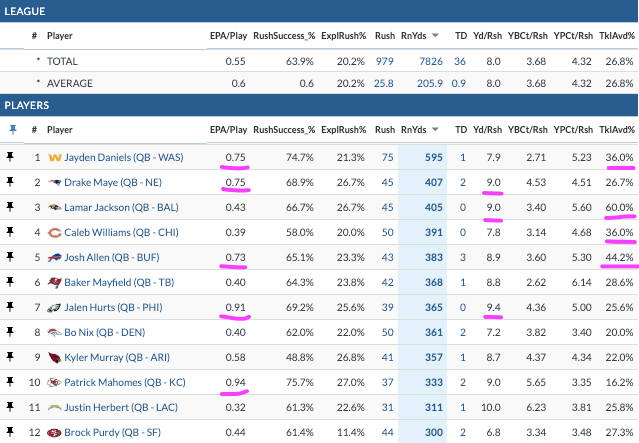
Task: Click the Broncos logo beside Bo Nix
Action: (55, 333)
